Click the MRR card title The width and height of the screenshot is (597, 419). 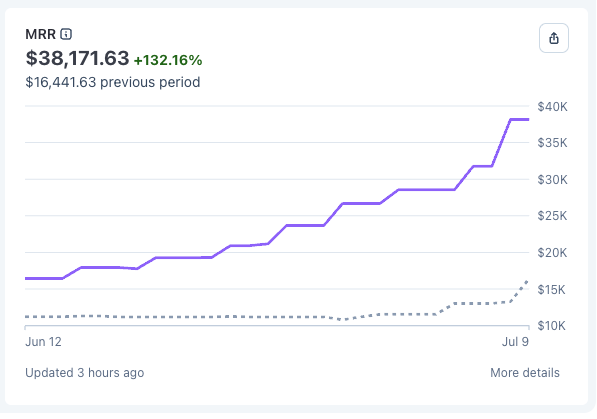point(40,34)
